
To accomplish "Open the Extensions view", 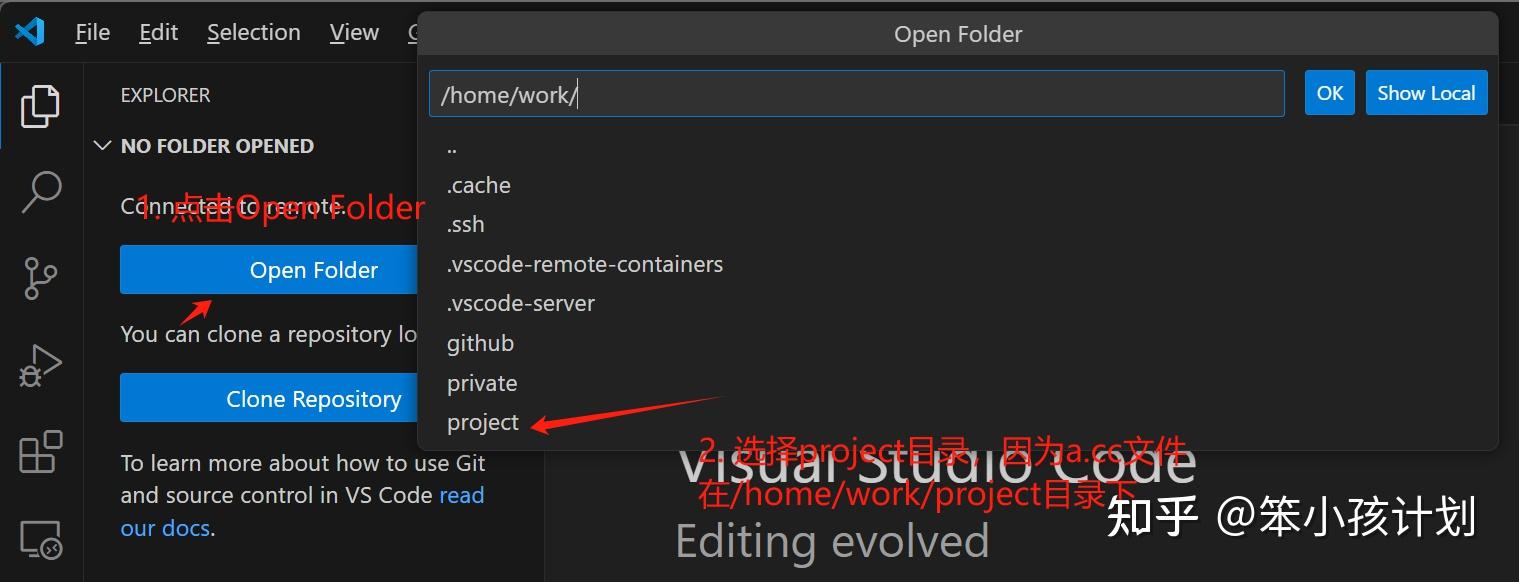I will 40,452.
